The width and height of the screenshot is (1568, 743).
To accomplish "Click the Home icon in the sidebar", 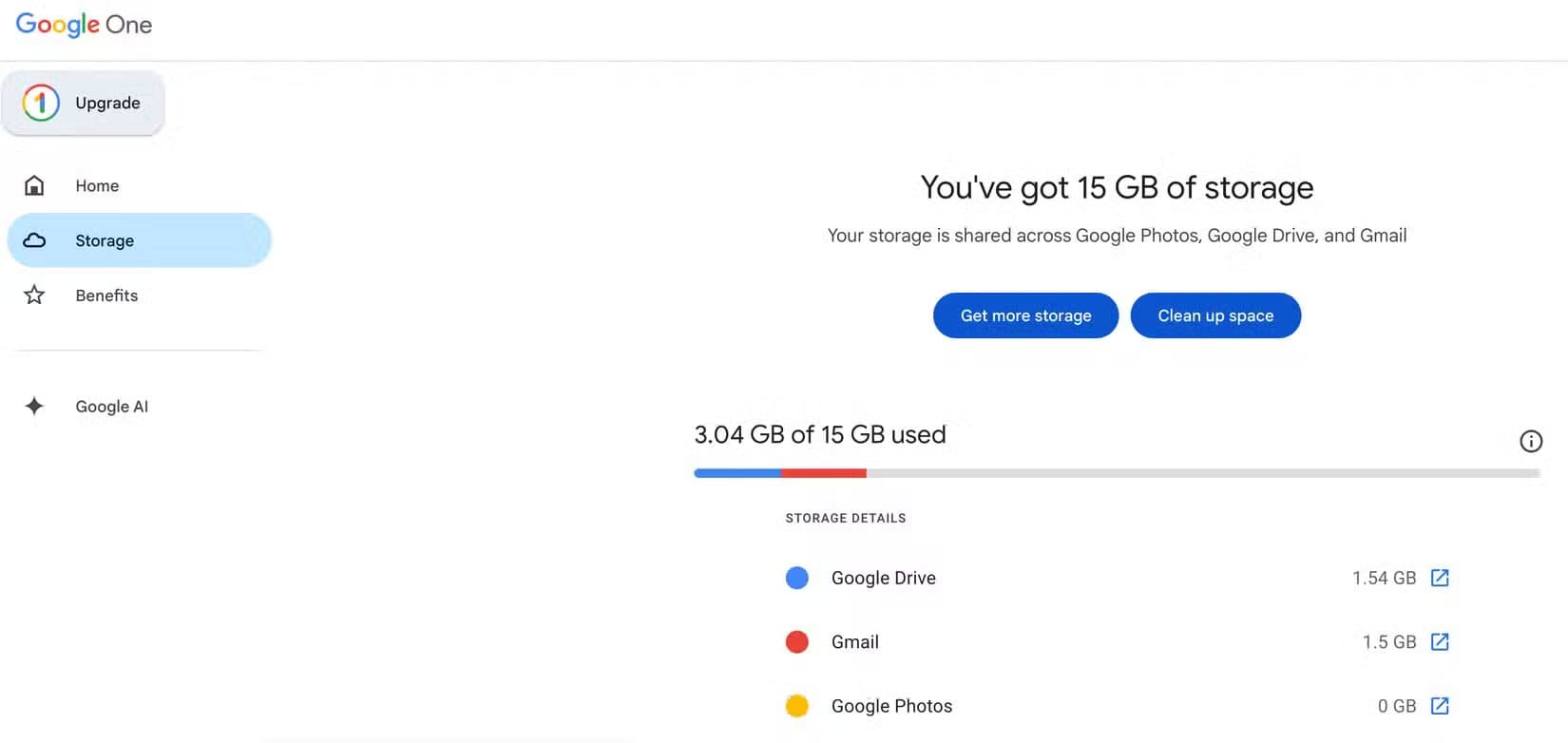I will point(34,185).
